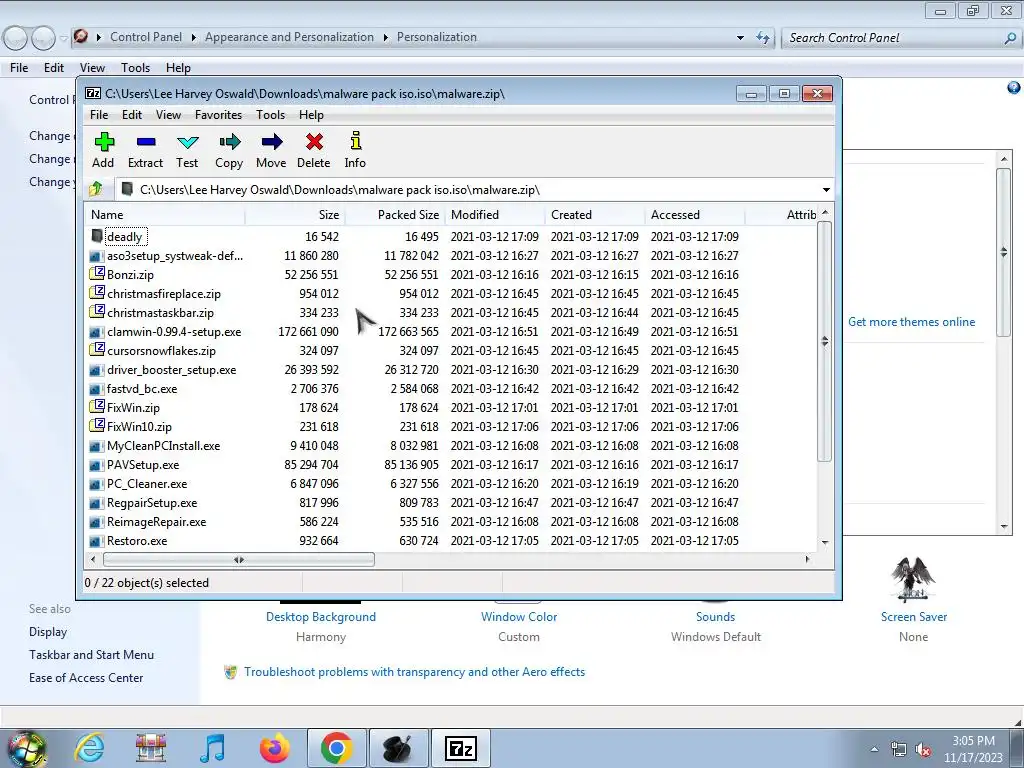Select the Restoro.exe file icon
Viewport: 1024px width, 768px height.
[x=97, y=541]
